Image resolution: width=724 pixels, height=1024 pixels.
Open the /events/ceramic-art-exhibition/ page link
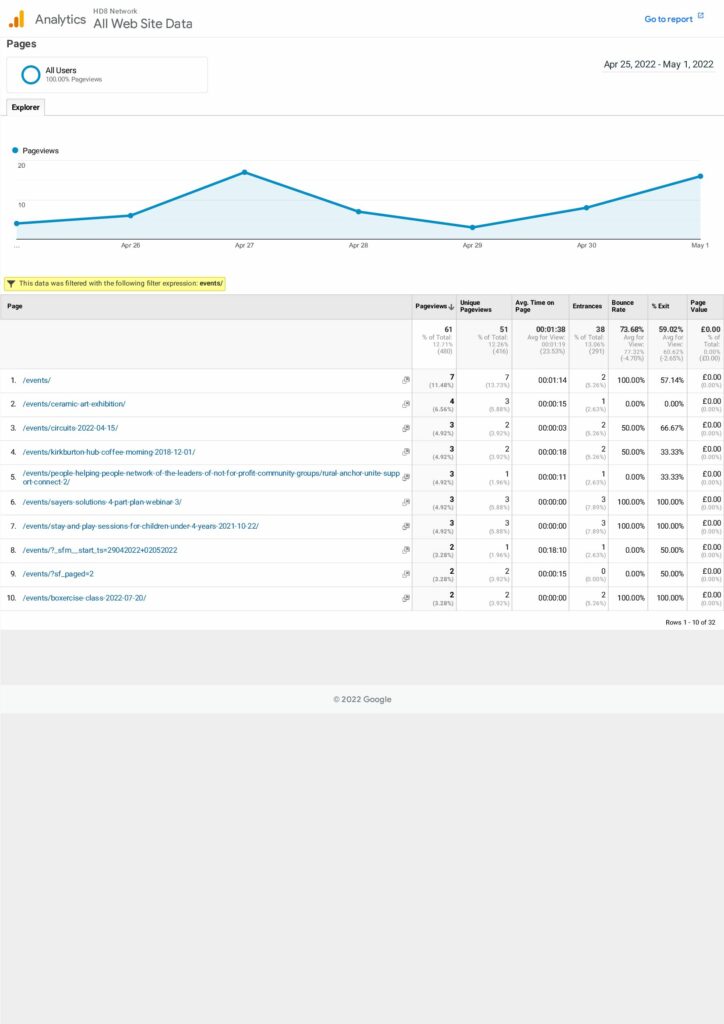74,404
